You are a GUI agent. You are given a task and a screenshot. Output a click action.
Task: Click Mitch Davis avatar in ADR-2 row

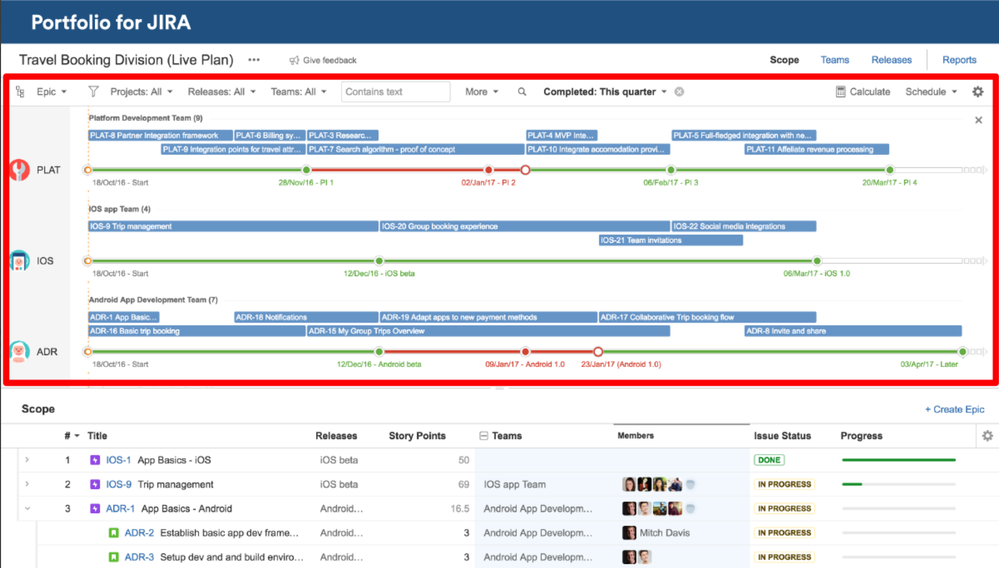pos(629,532)
